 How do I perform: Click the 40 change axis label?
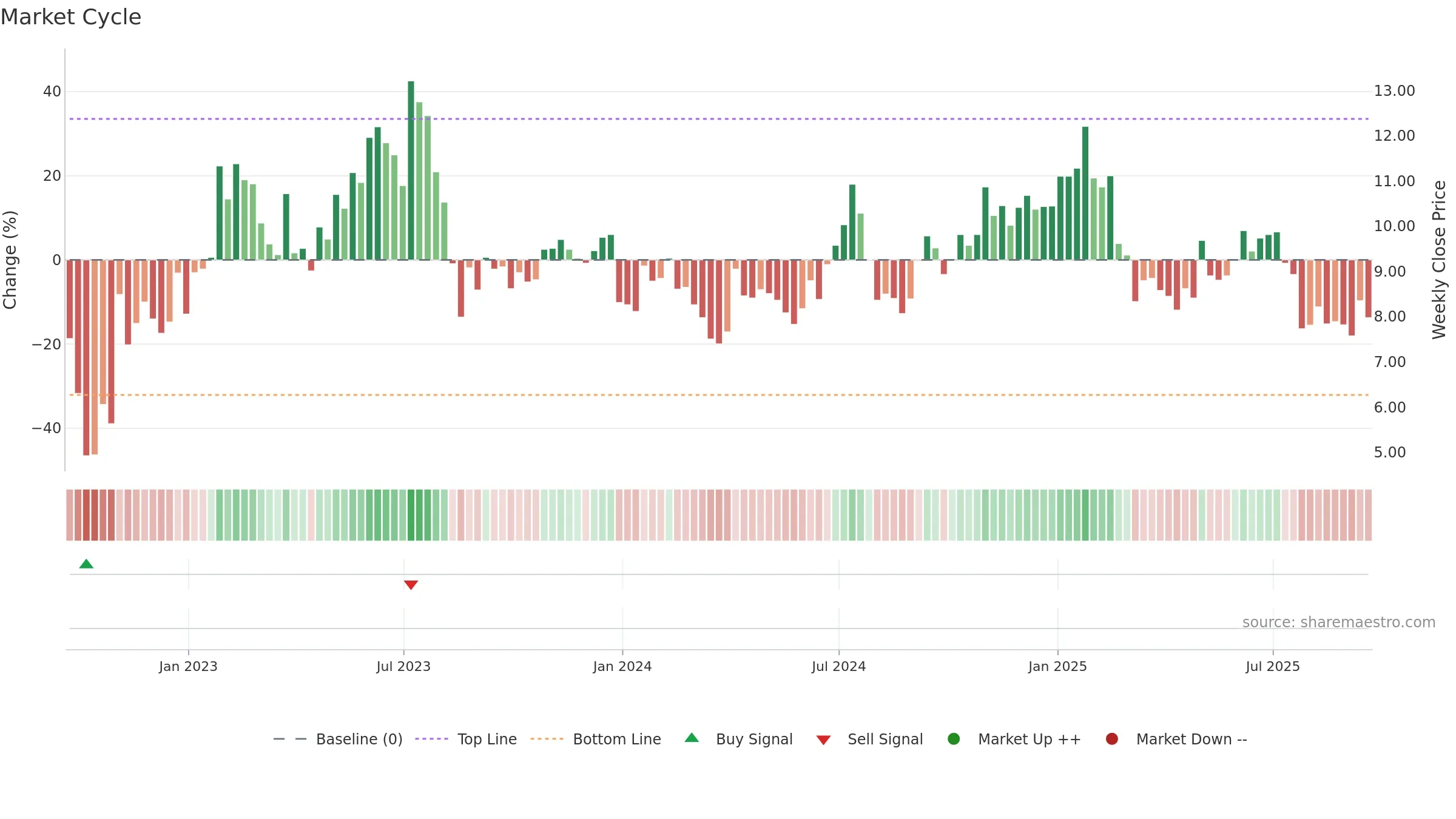52,92
